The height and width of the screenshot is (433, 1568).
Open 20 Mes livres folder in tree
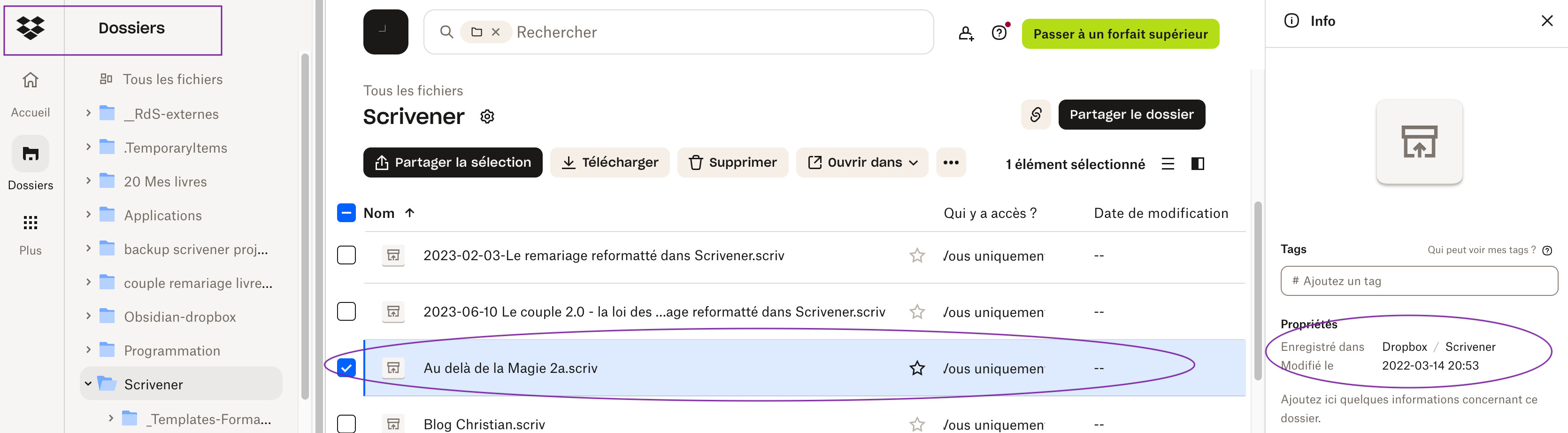pyautogui.click(x=165, y=181)
